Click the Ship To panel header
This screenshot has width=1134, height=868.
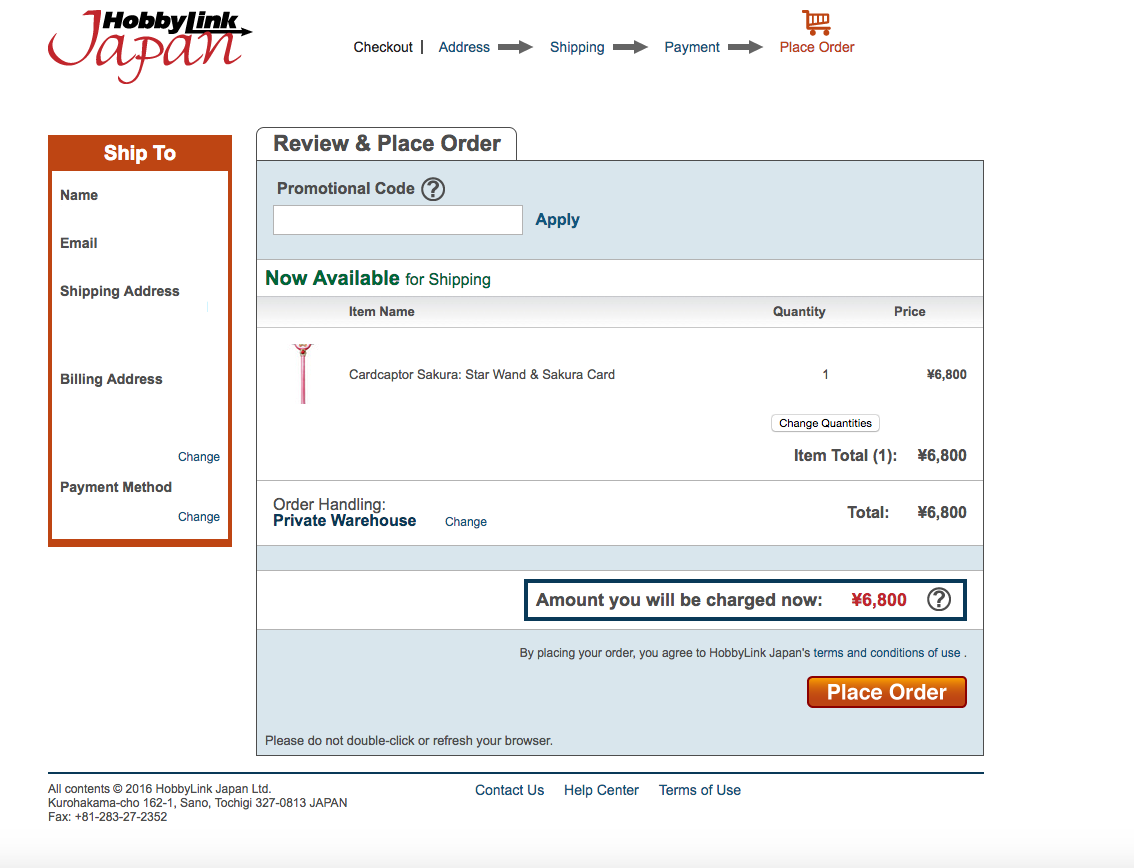tap(140, 153)
